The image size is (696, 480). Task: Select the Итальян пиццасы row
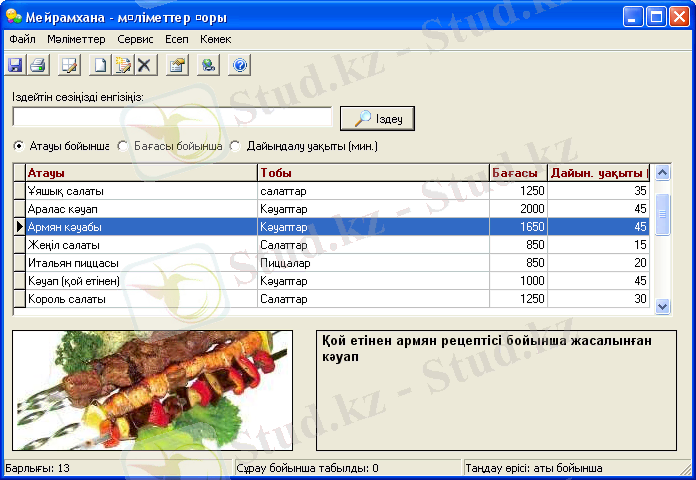click(331, 263)
